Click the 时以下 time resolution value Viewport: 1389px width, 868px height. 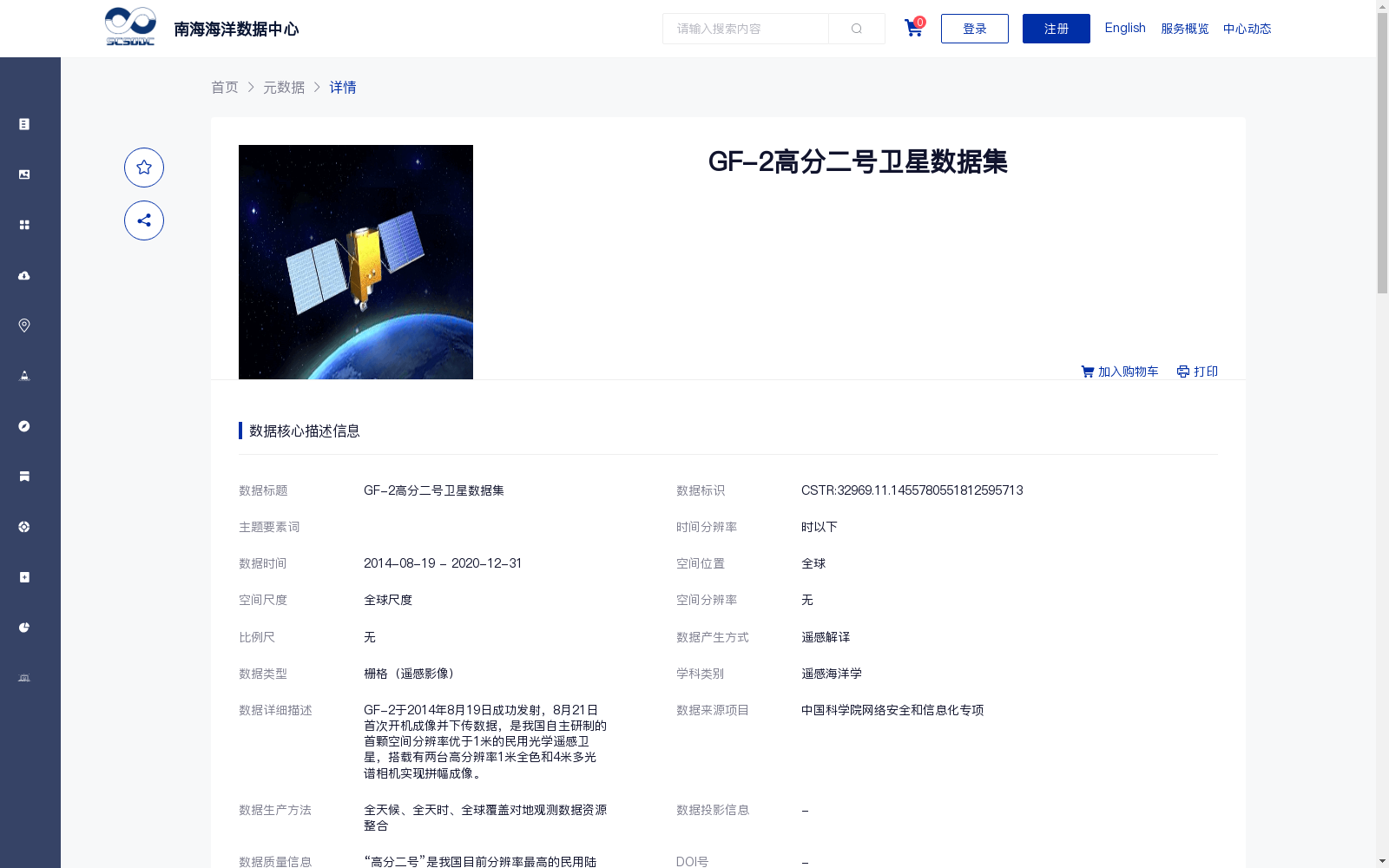tap(820, 527)
